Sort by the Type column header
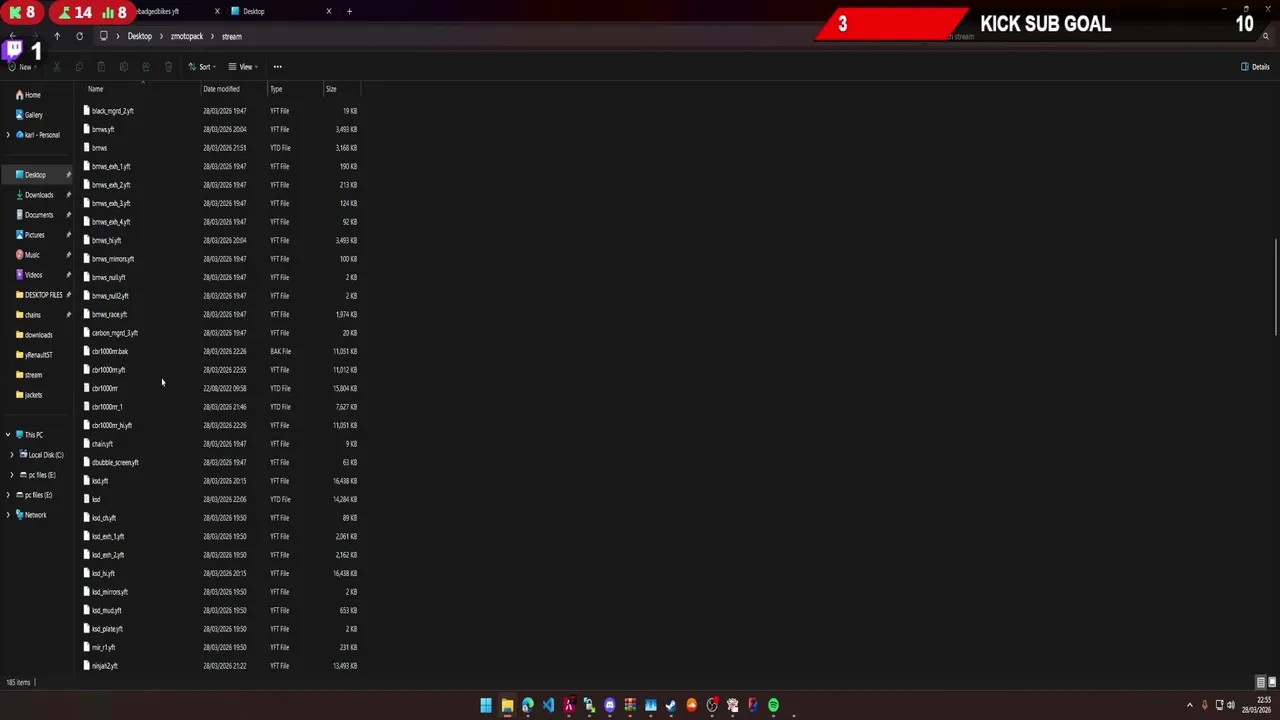Screen dimensions: 1280x720 tap(276, 89)
